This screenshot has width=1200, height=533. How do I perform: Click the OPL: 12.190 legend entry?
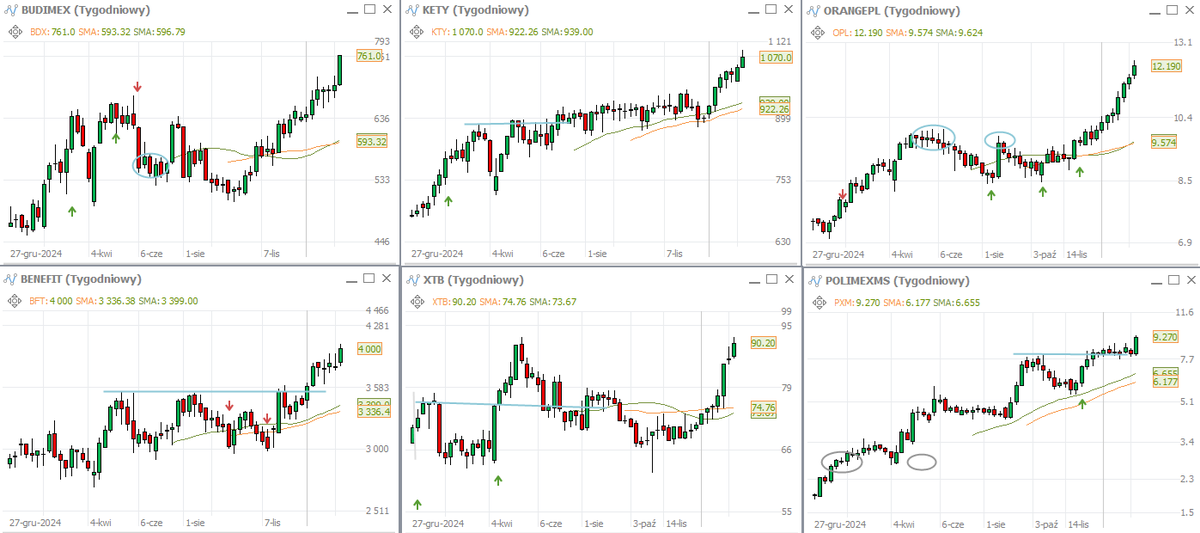[858, 31]
